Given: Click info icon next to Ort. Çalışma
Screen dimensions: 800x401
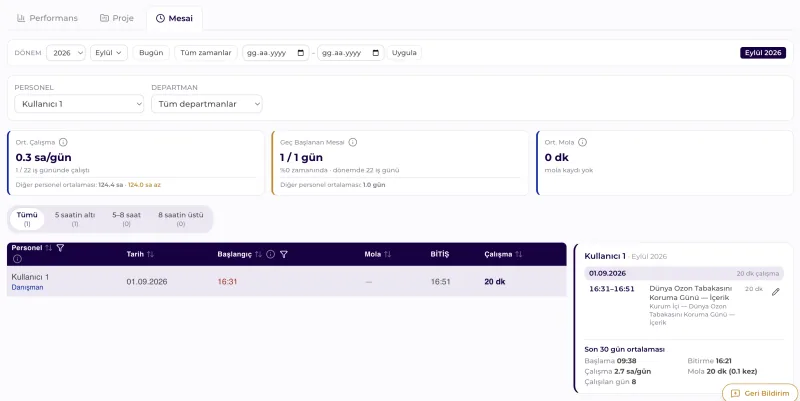Looking at the screenshot, I should pos(63,142).
